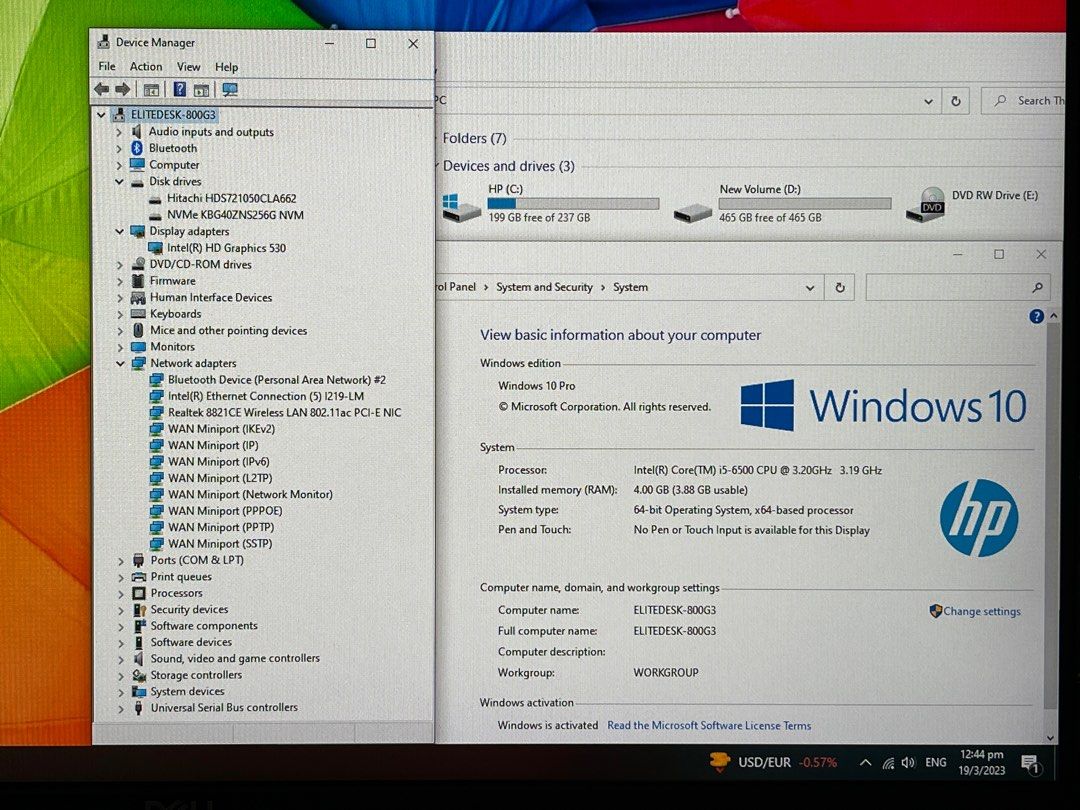Open Read the Microsoft Software License Terms link
This screenshot has height=810, width=1080.
pos(709,725)
